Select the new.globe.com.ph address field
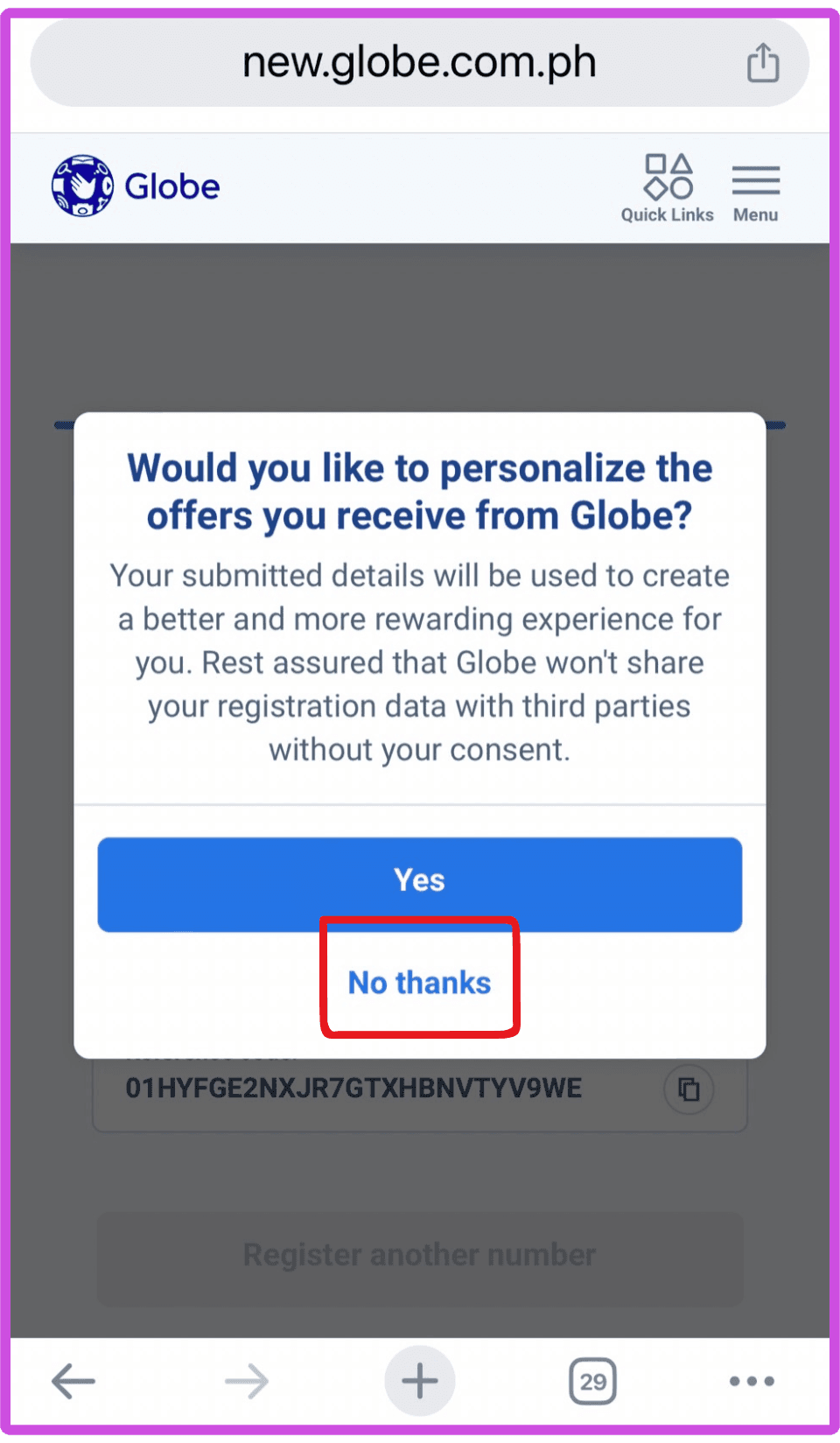The image size is (840, 1443). click(x=418, y=63)
